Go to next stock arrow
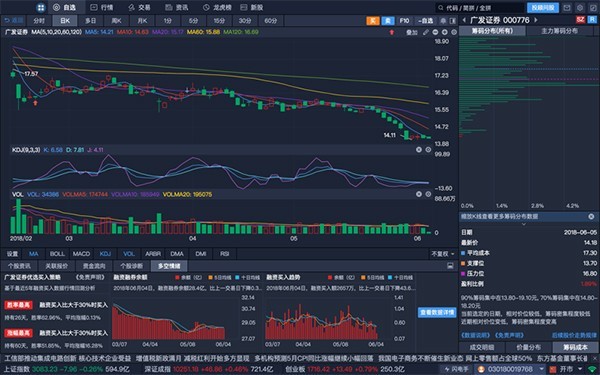The image size is (600, 375). [536, 20]
